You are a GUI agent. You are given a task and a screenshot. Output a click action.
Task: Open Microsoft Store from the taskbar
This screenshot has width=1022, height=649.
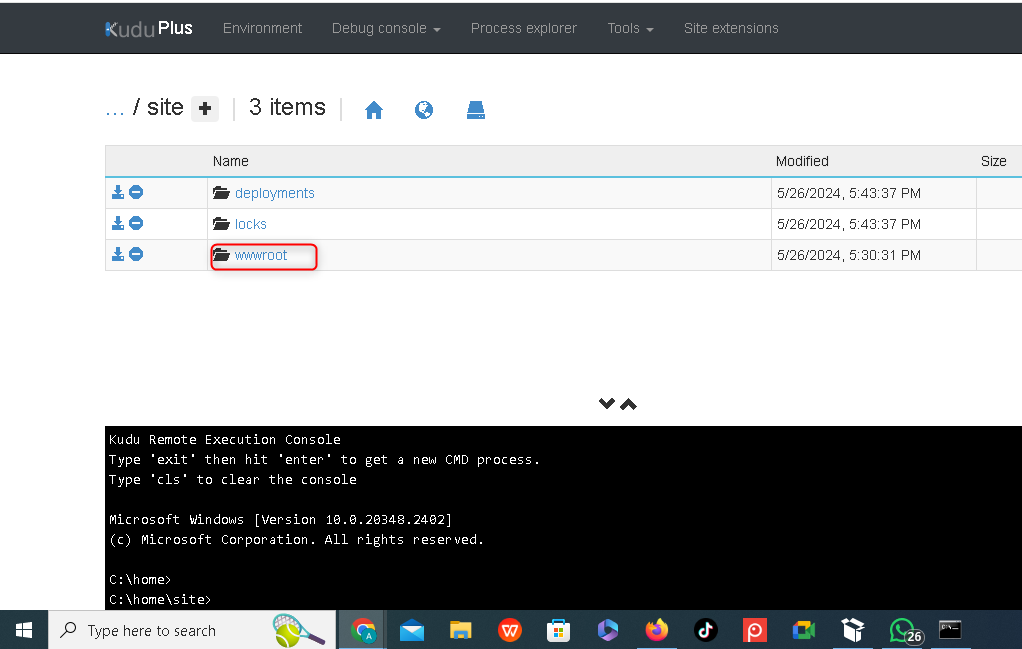(559, 631)
